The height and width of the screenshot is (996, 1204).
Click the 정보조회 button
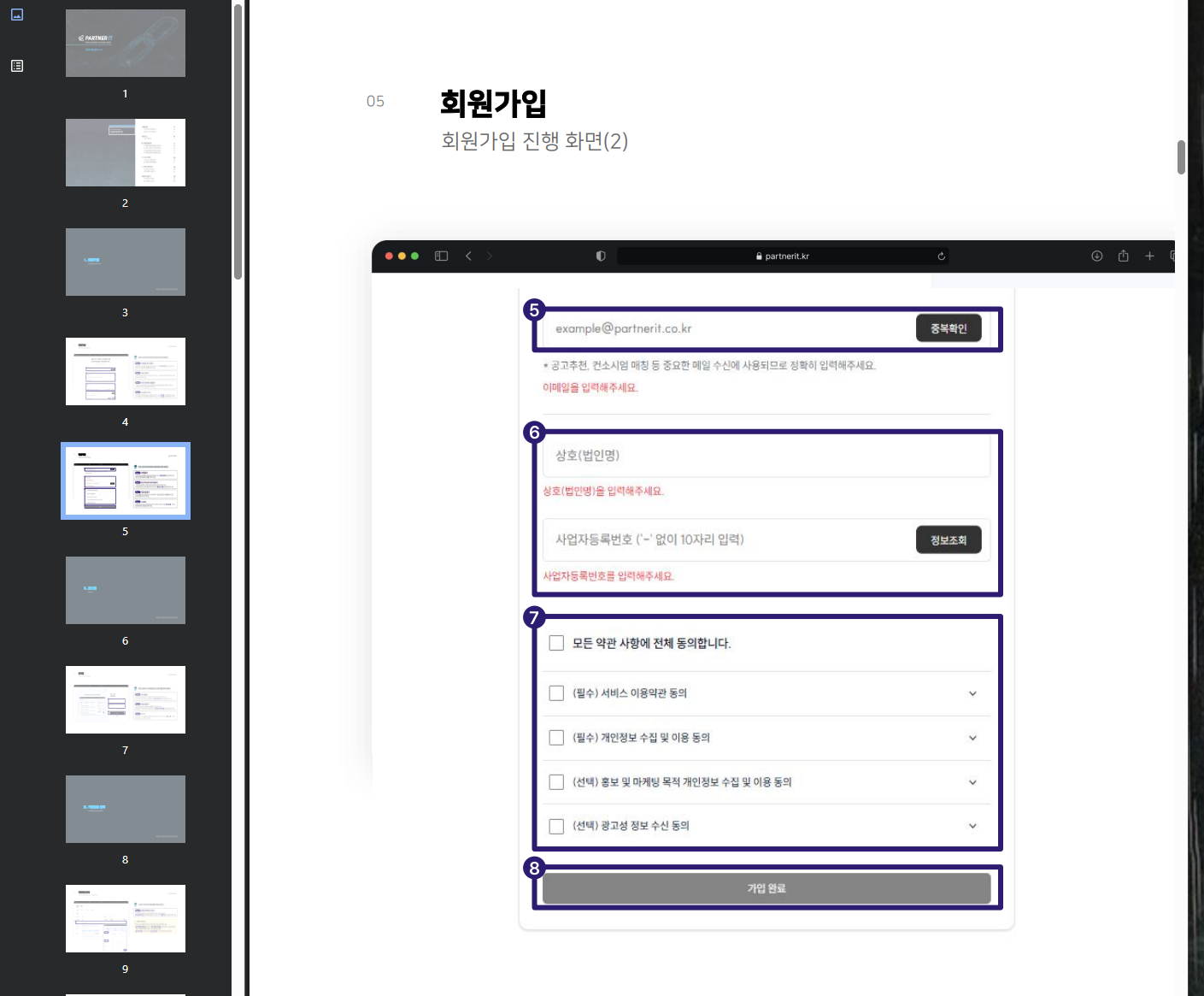pos(949,540)
